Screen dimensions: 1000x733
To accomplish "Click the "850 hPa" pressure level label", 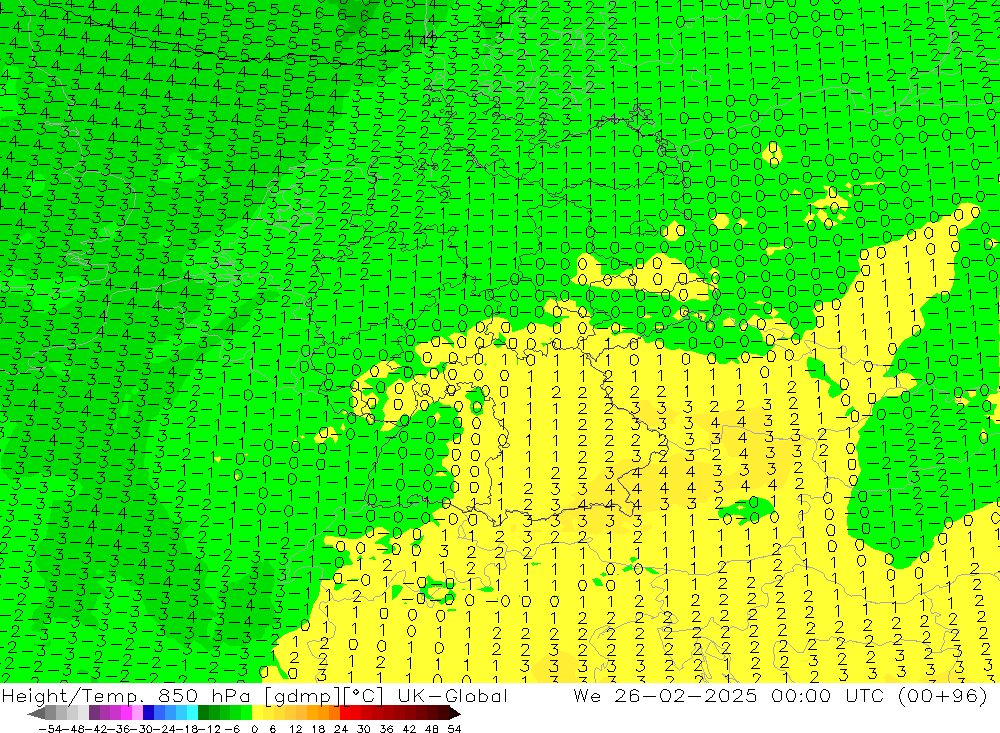I will pyautogui.click(x=203, y=696).
